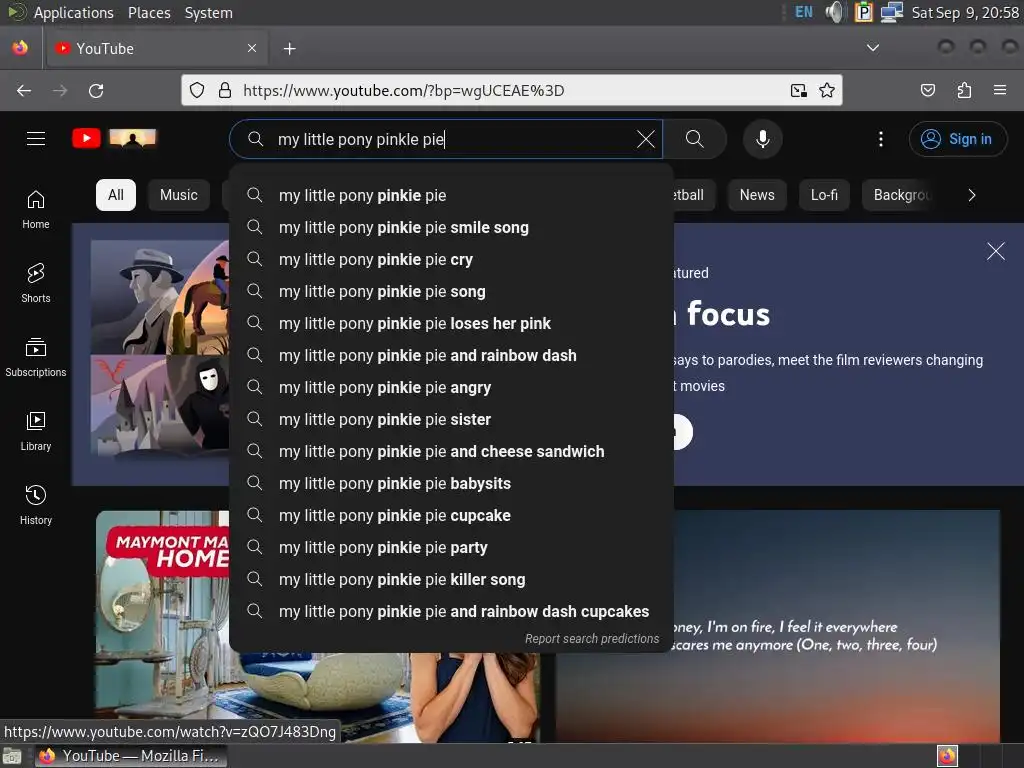Select the Lo-fi filter chip
Image resolution: width=1024 pixels, height=768 pixels.
click(824, 195)
